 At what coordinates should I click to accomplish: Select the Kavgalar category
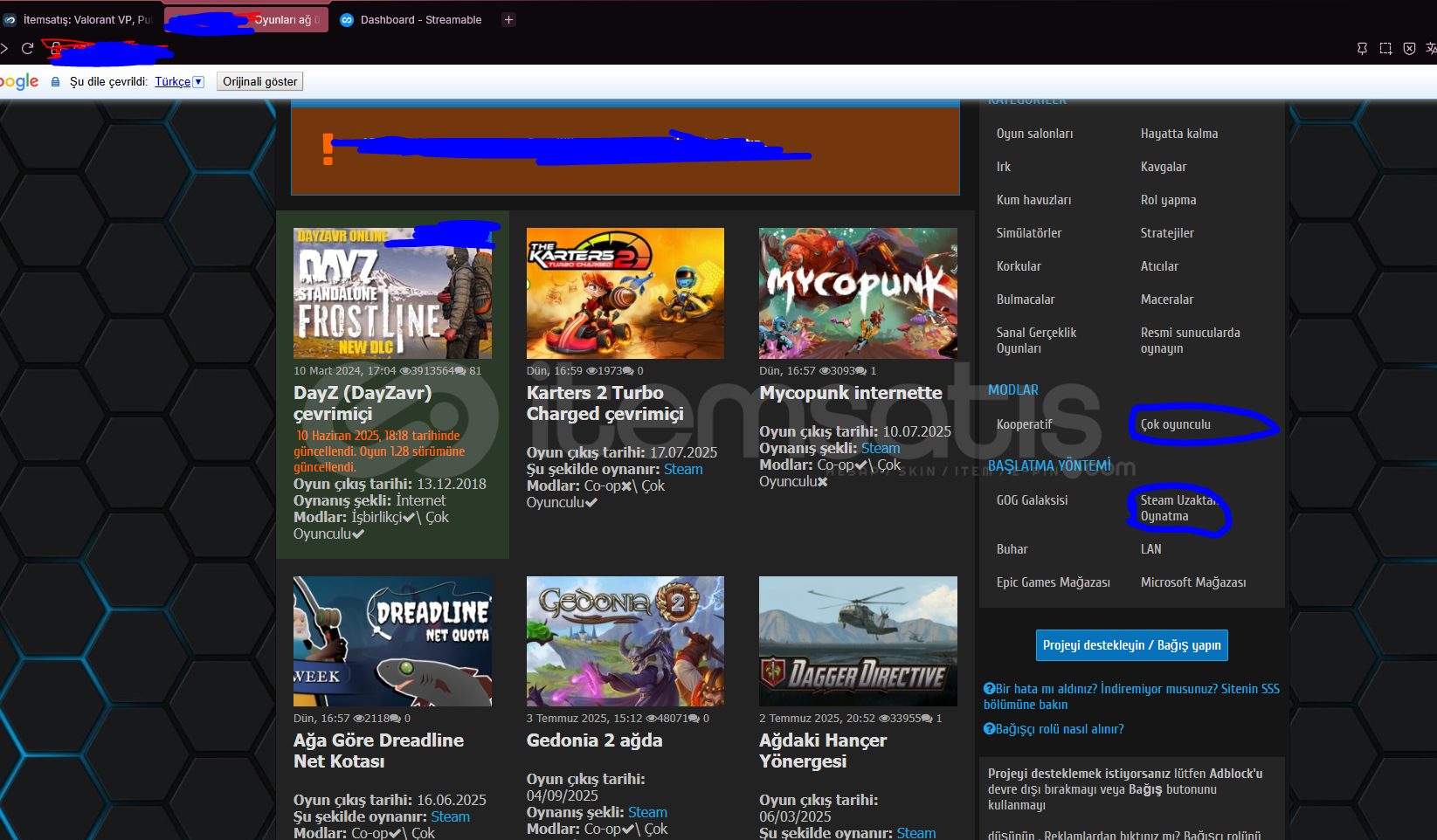click(1164, 167)
